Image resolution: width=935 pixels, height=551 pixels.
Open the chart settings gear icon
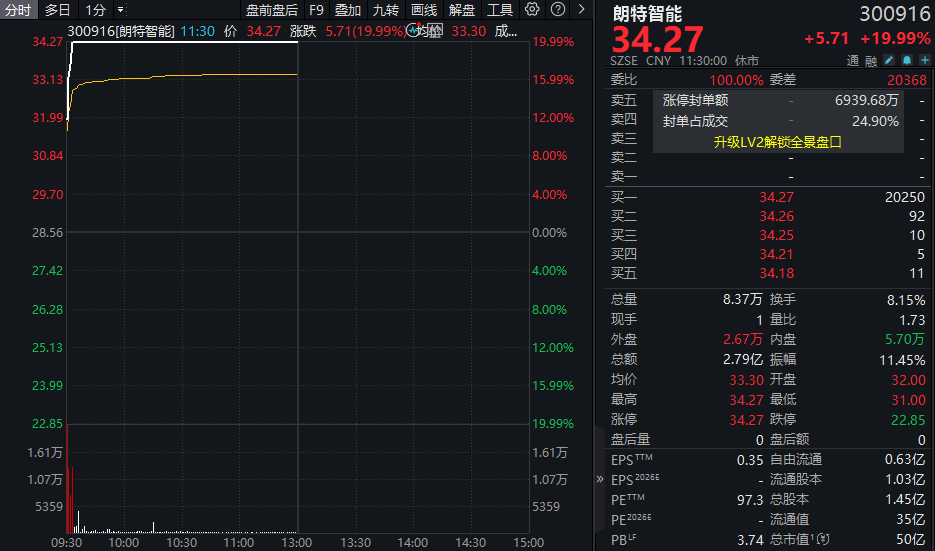532,10
